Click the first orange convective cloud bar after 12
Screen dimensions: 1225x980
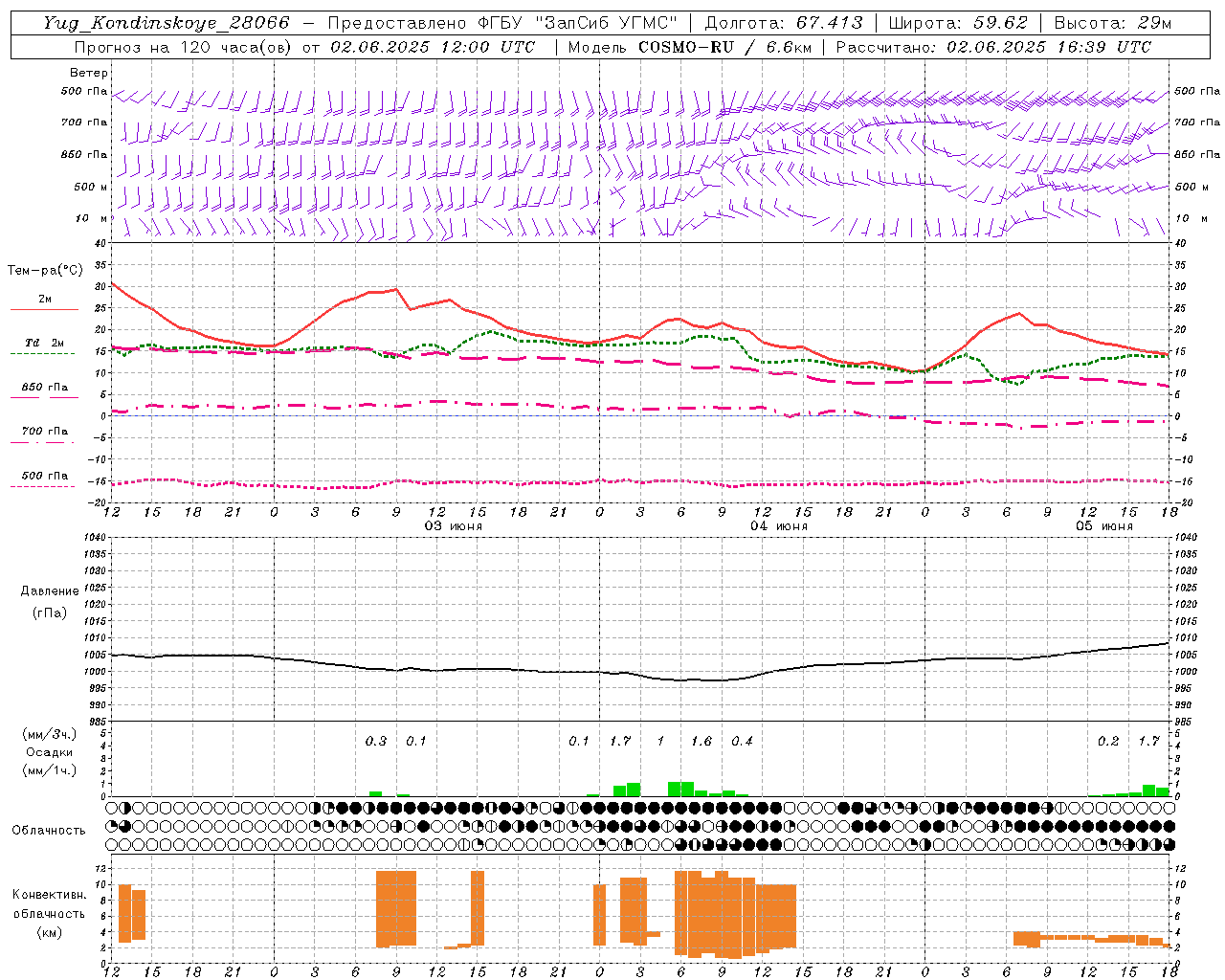point(125,914)
